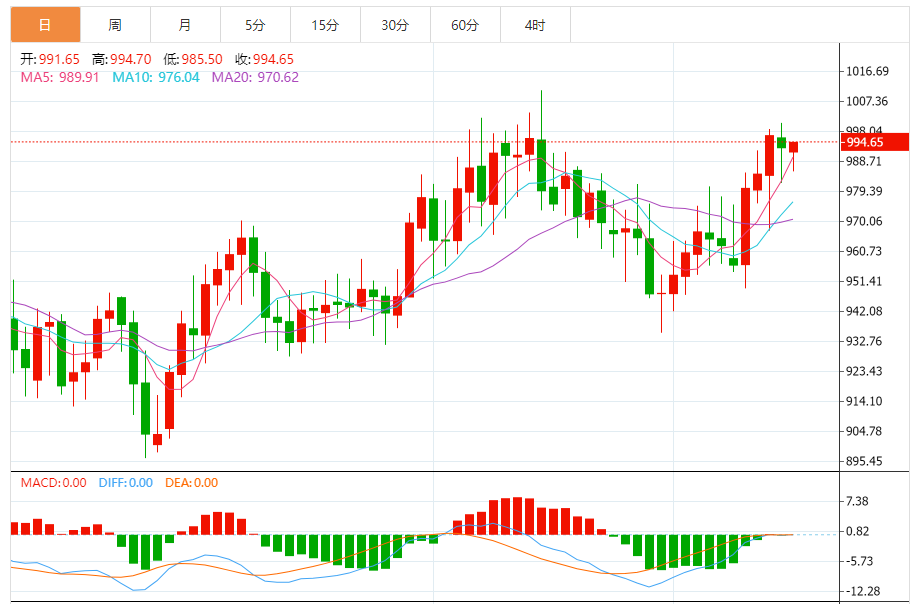Open the 5分 five-minute chart tab
Viewport: 916px width, 604px height.
255,25
